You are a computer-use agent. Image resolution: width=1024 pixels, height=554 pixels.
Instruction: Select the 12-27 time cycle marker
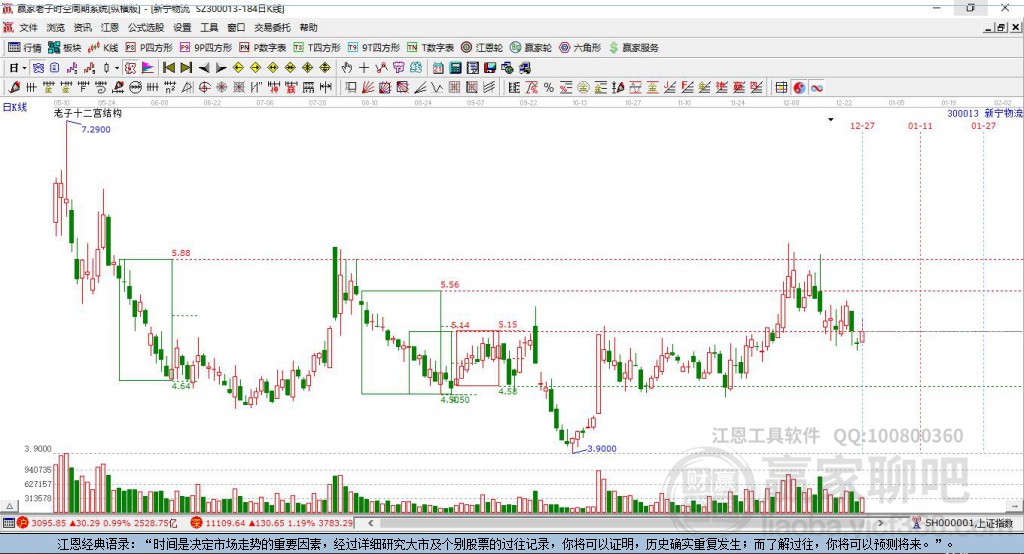click(x=862, y=125)
